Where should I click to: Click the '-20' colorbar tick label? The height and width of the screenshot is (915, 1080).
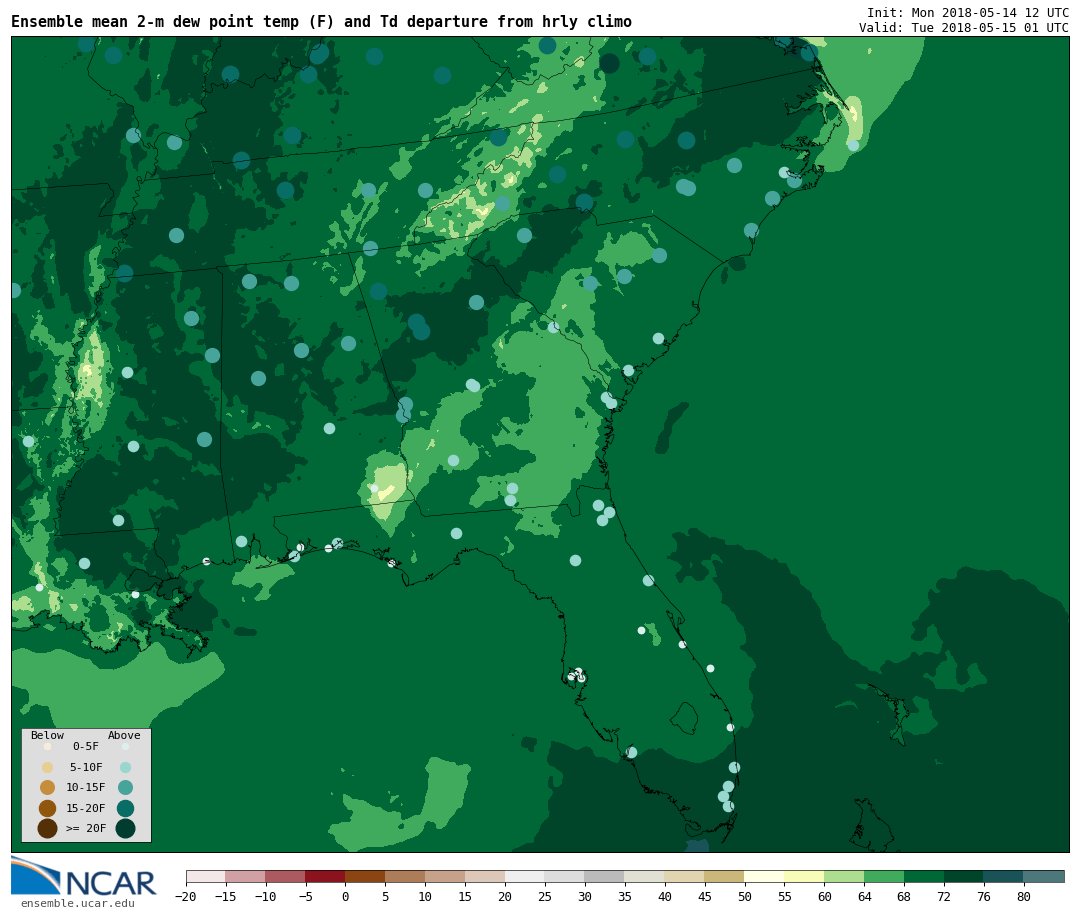point(185,896)
